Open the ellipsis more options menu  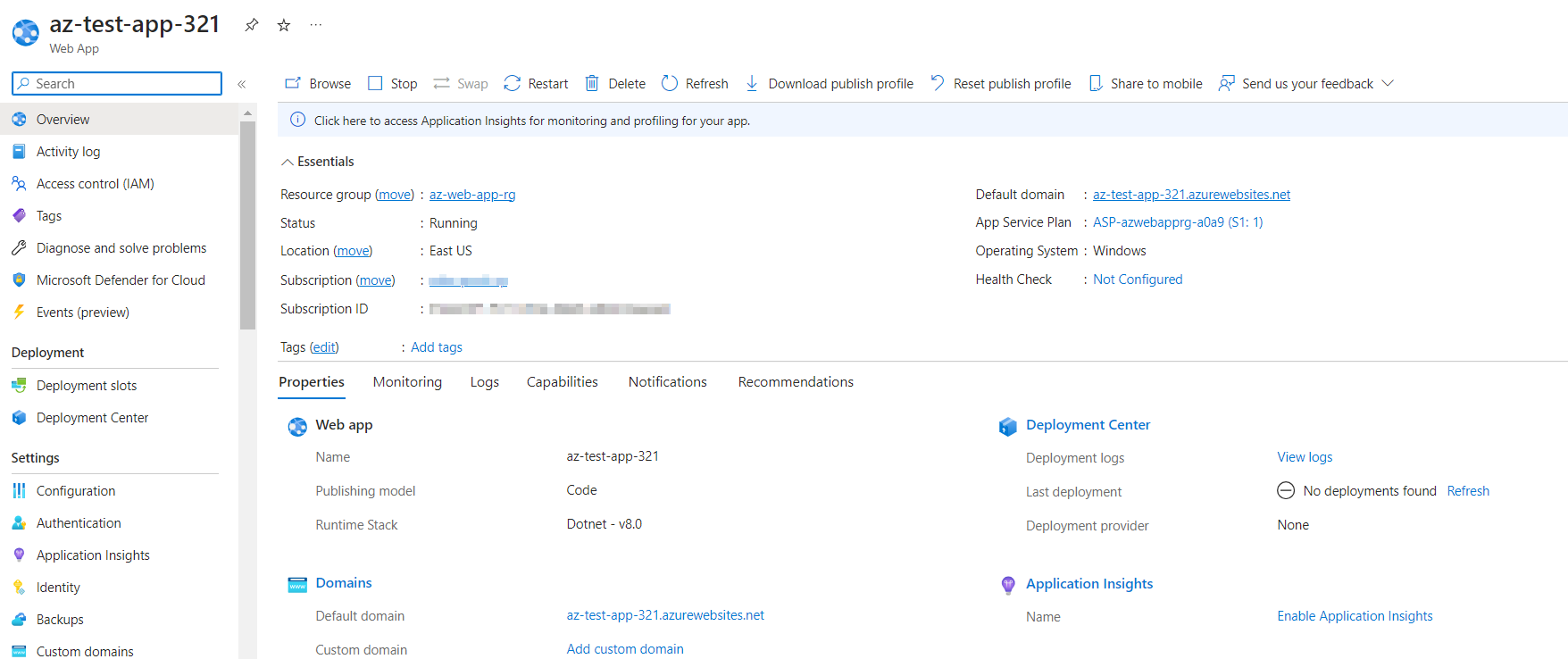(316, 25)
